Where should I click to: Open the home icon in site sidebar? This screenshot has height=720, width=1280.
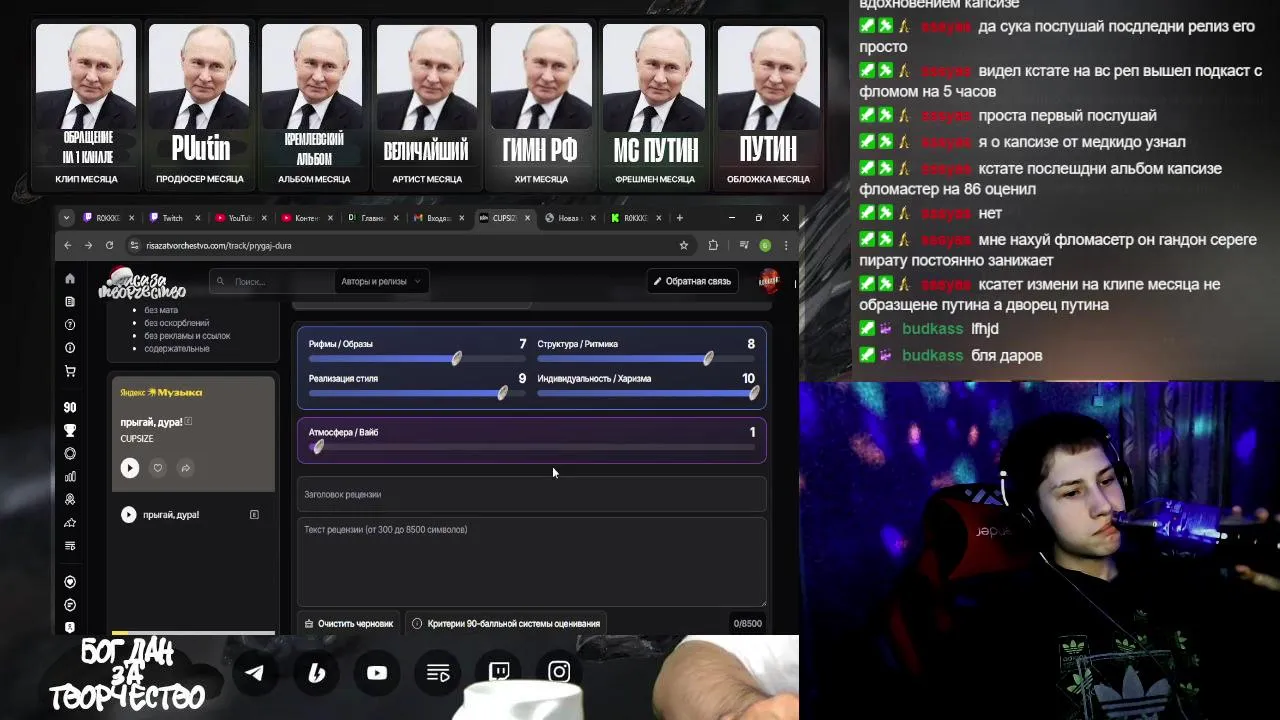pyautogui.click(x=70, y=279)
